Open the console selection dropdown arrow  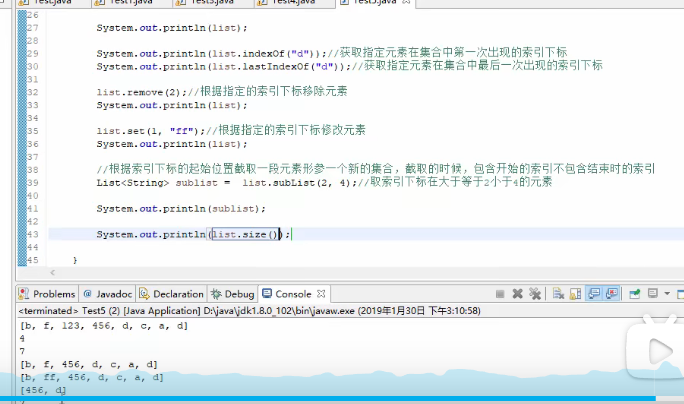click(x=667, y=293)
